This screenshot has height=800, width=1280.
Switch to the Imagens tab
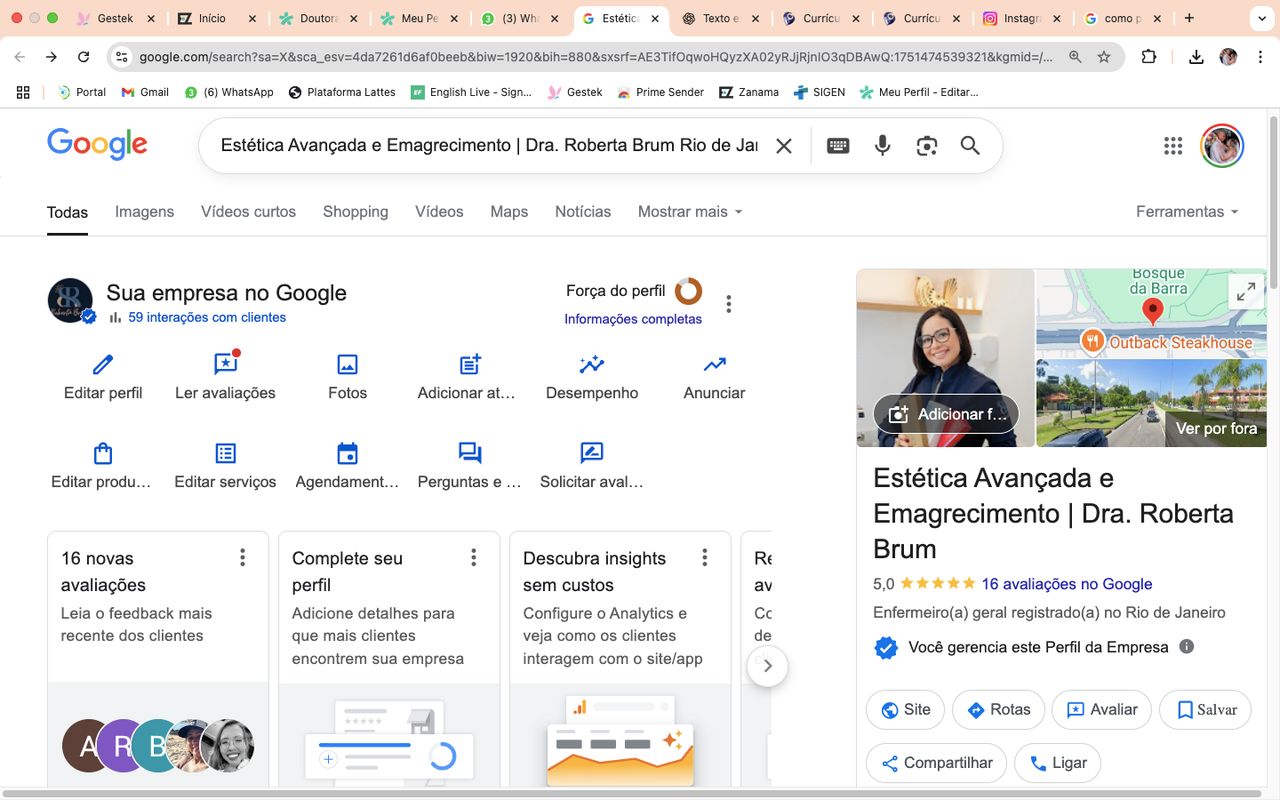click(x=144, y=212)
